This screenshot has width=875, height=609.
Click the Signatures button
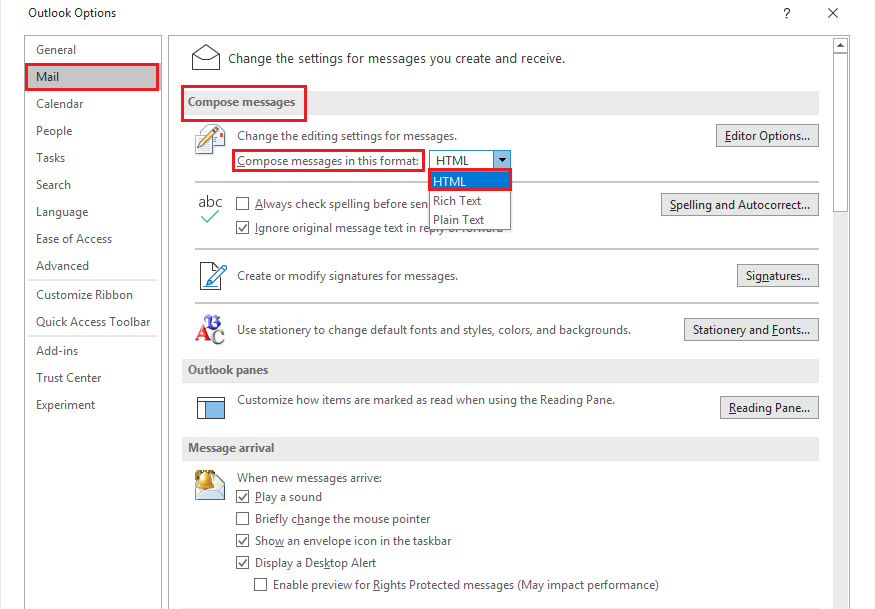777,276
